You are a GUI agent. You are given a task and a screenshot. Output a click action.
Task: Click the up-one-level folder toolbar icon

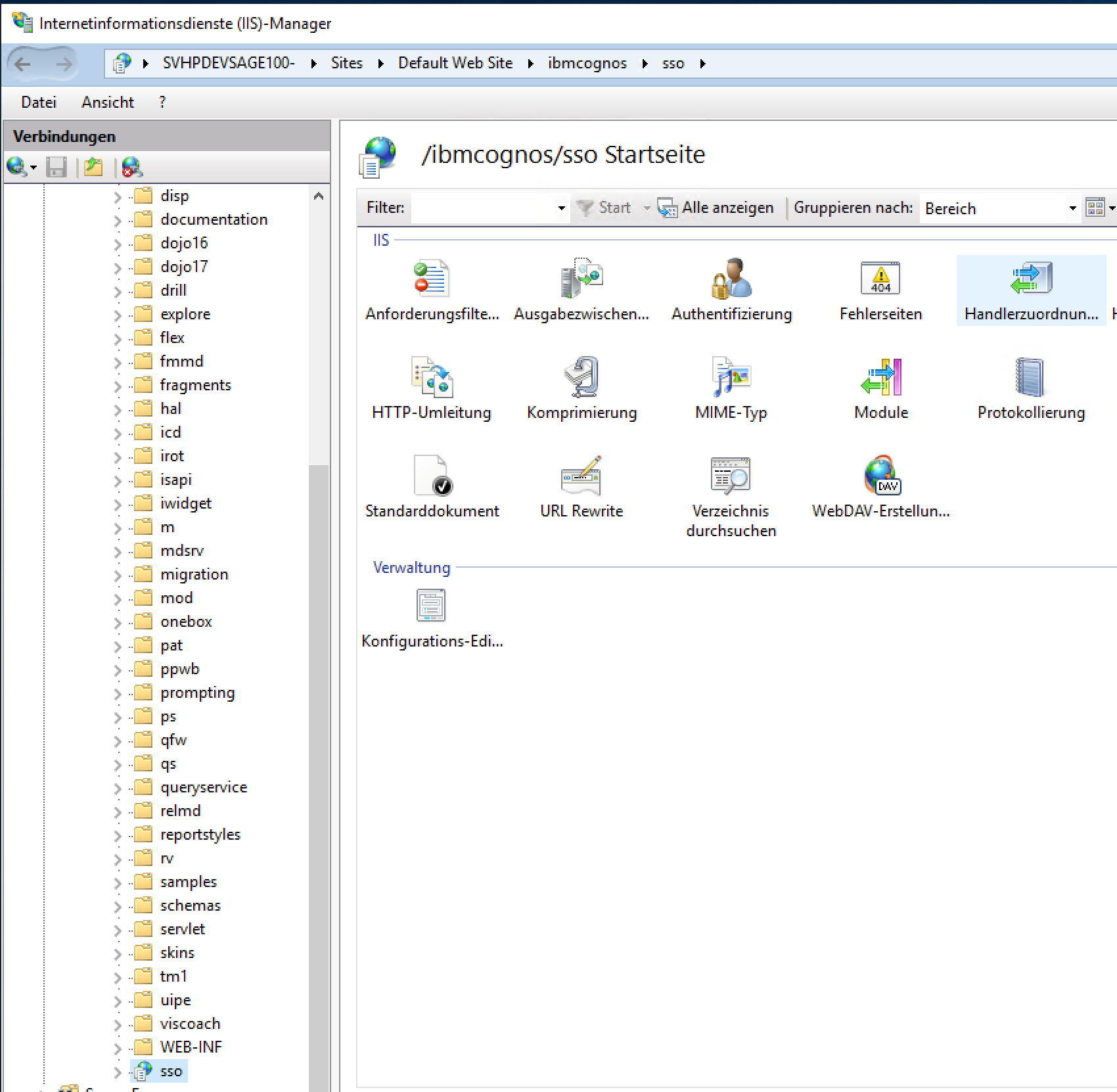pos(93,168)
